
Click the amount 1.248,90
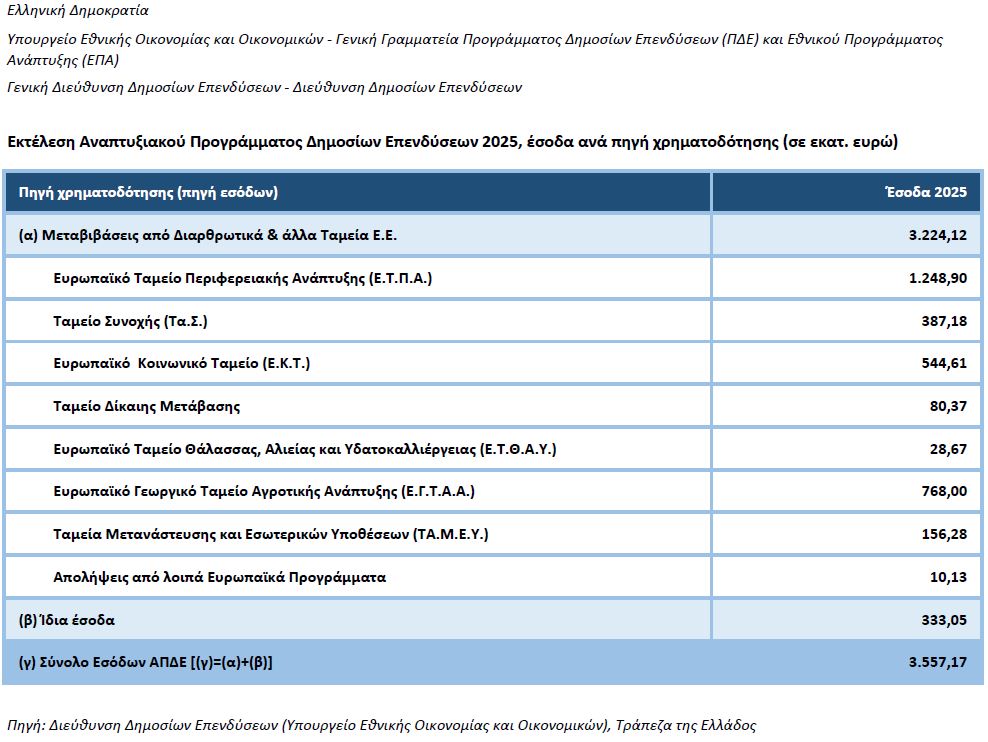tap(938, 278)
